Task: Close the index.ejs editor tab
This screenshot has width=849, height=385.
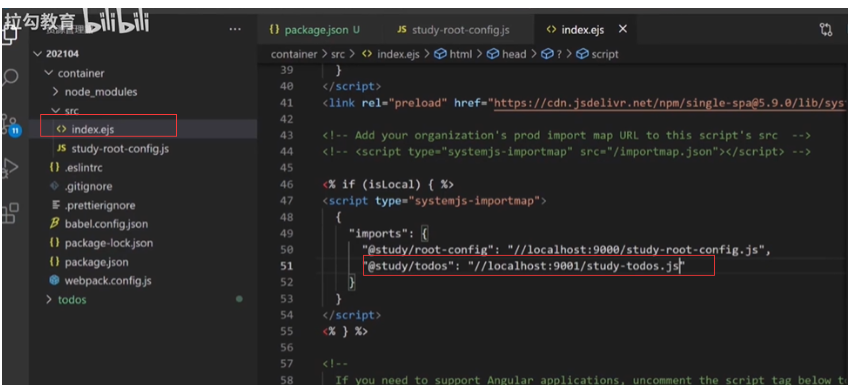Action: pos(623,29)
